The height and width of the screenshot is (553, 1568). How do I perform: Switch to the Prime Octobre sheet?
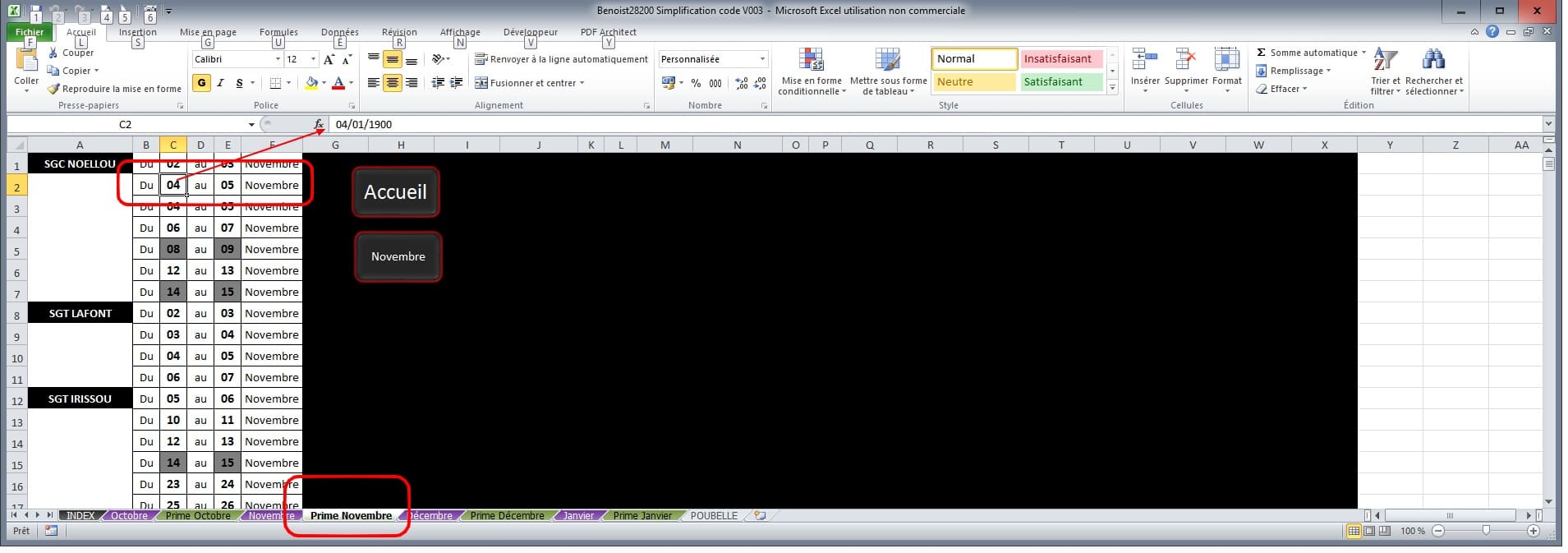(198, 516)
